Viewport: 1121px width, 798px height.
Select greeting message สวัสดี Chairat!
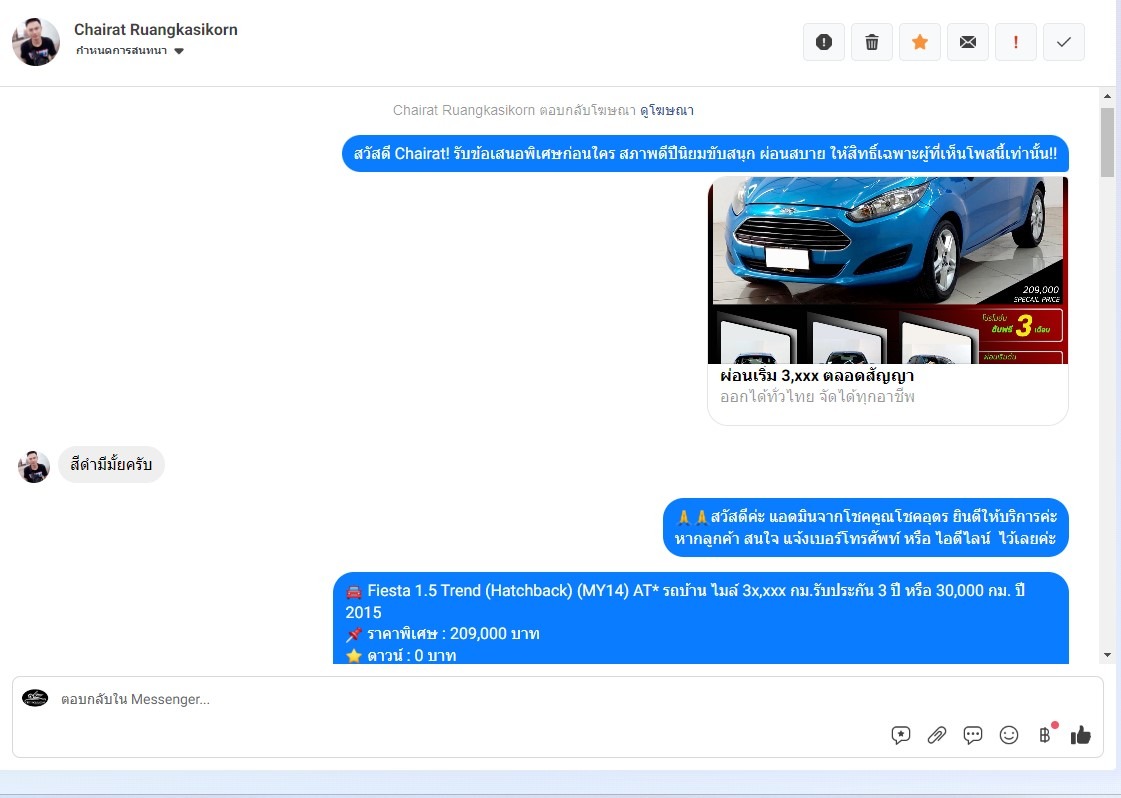click(705, 154)
